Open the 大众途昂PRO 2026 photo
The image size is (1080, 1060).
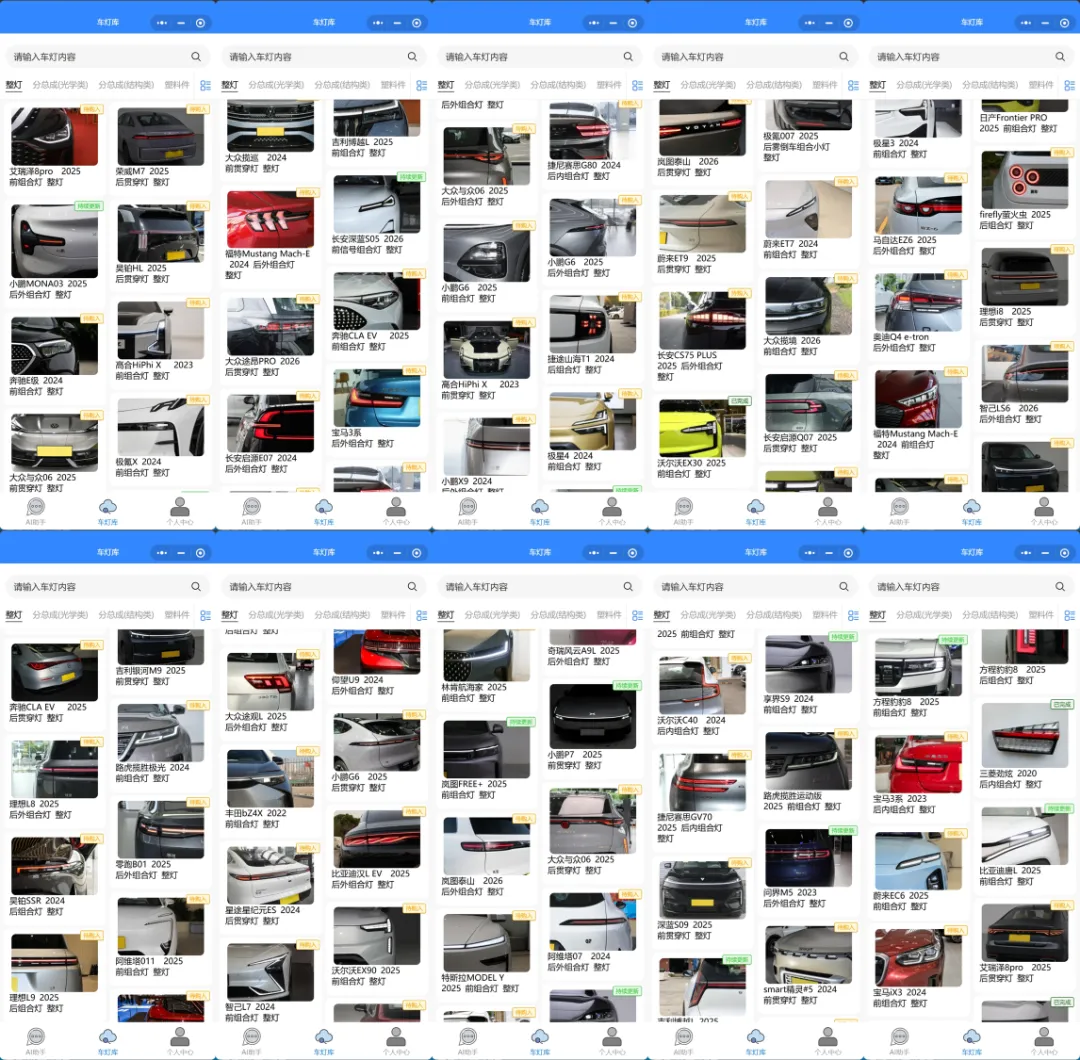tap(271, 326)
